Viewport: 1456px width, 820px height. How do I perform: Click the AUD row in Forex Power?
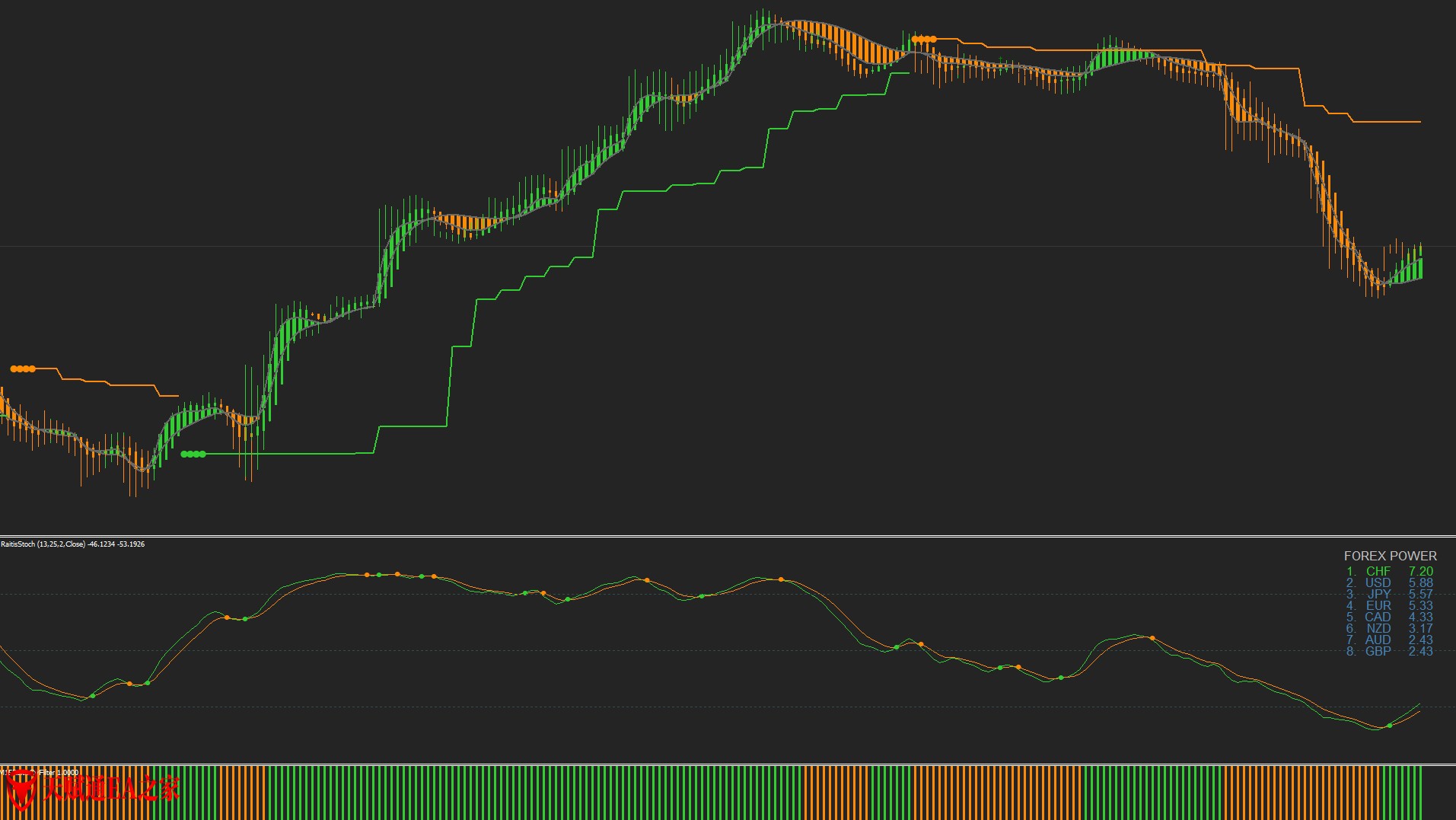pyautogui.click(x=1378, y=640)
